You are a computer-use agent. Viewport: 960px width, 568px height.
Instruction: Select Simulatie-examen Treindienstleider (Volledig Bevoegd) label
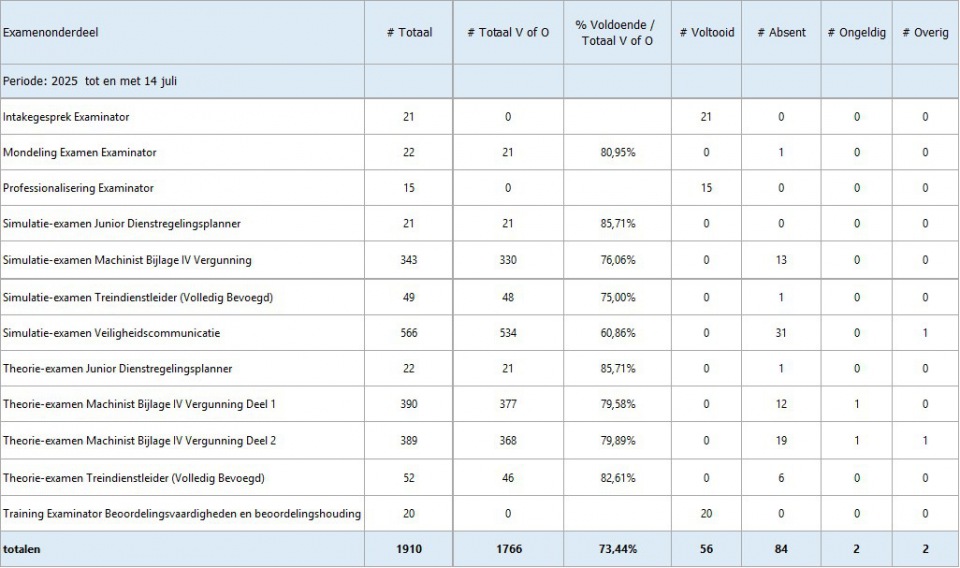(138, 297)
